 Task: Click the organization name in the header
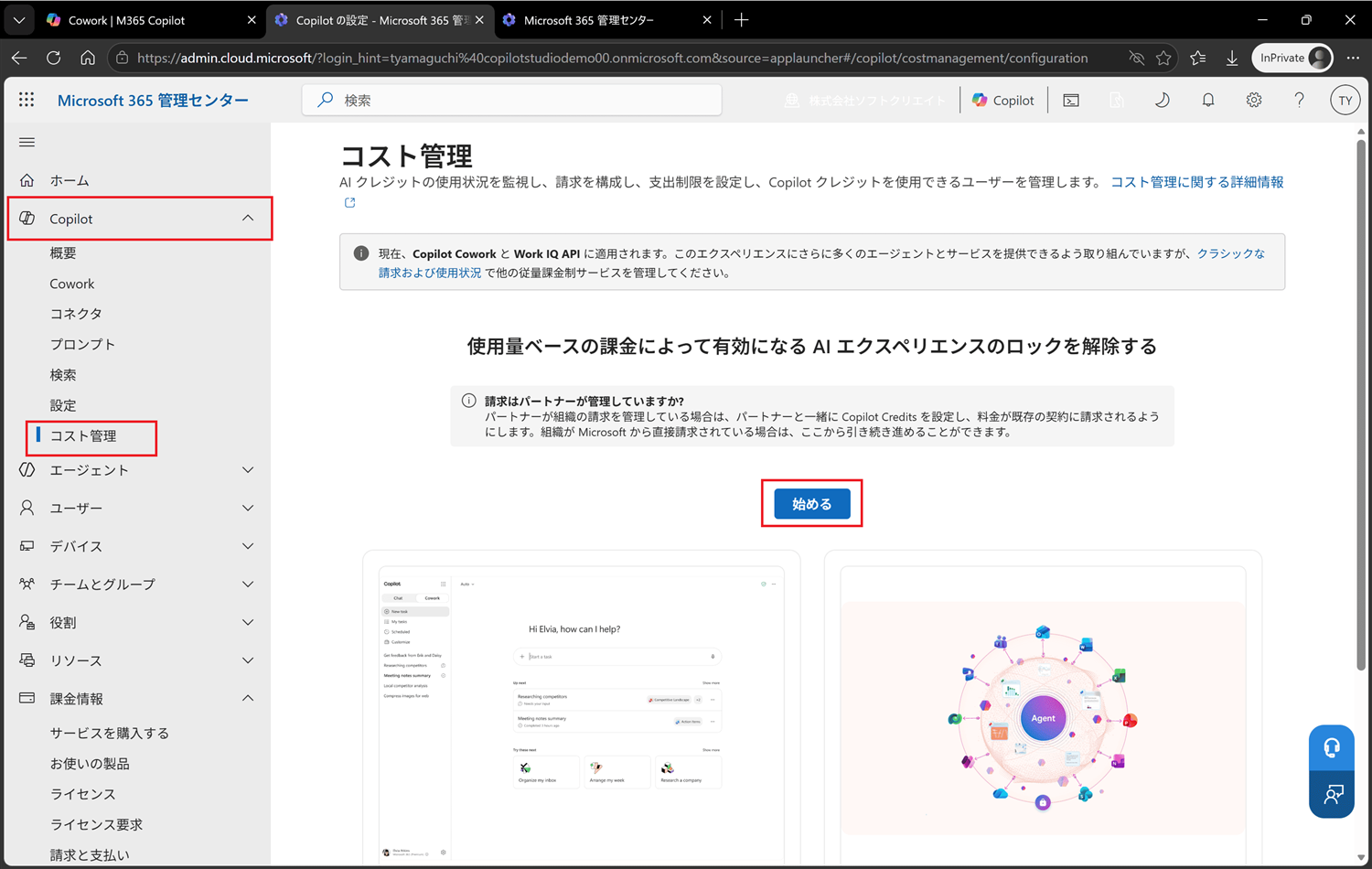pos(866,100)
